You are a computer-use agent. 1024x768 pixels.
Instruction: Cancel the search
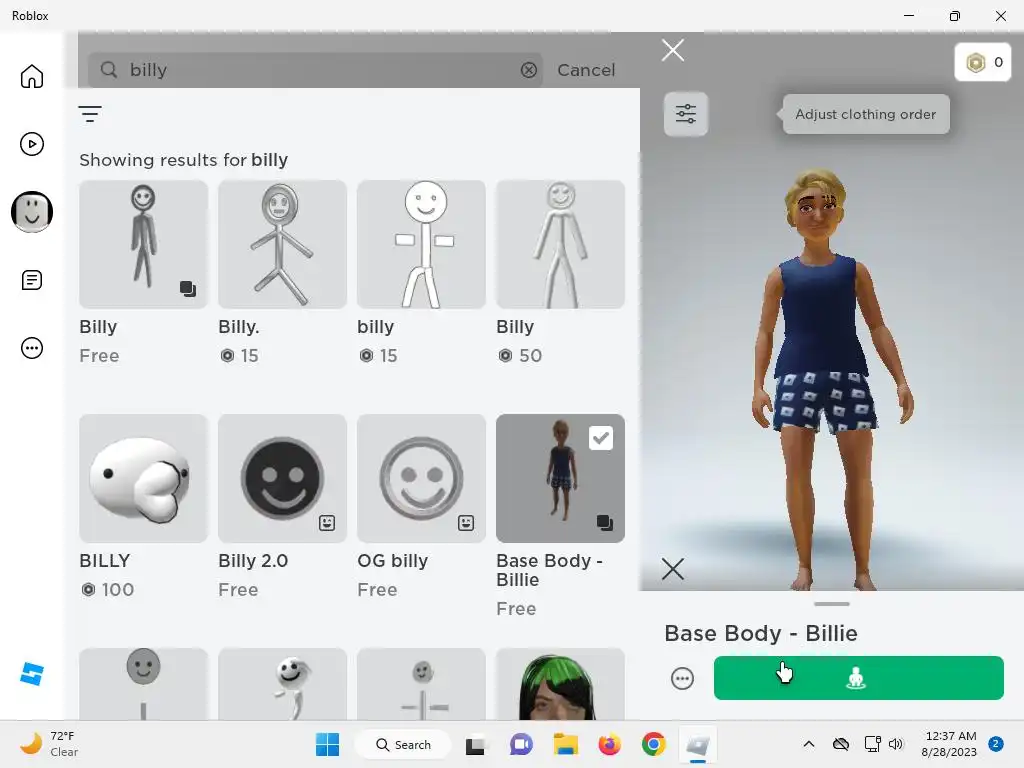586,70
